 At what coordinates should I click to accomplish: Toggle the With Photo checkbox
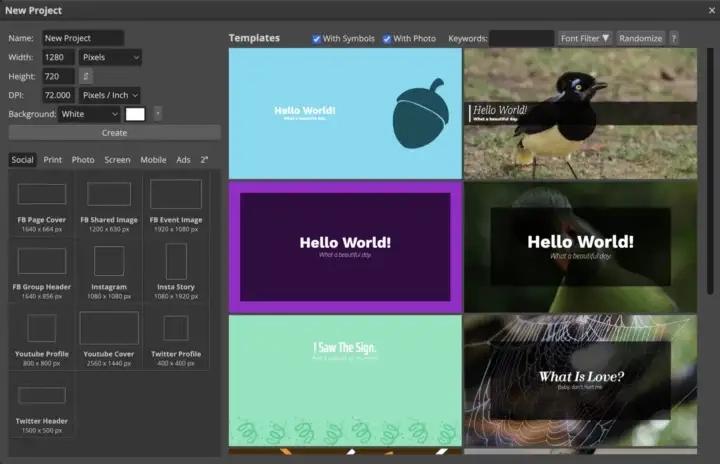(x=387, y=39)
